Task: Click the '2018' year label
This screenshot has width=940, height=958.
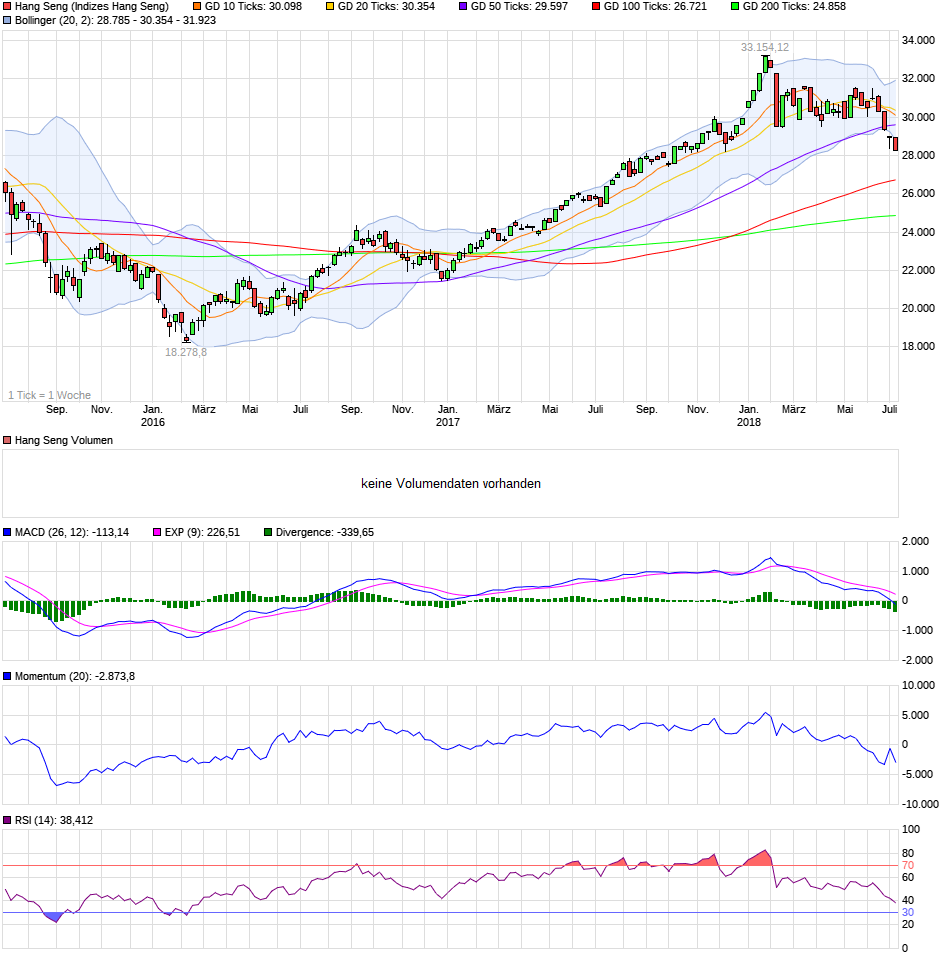Action: [x=749, y=422]
